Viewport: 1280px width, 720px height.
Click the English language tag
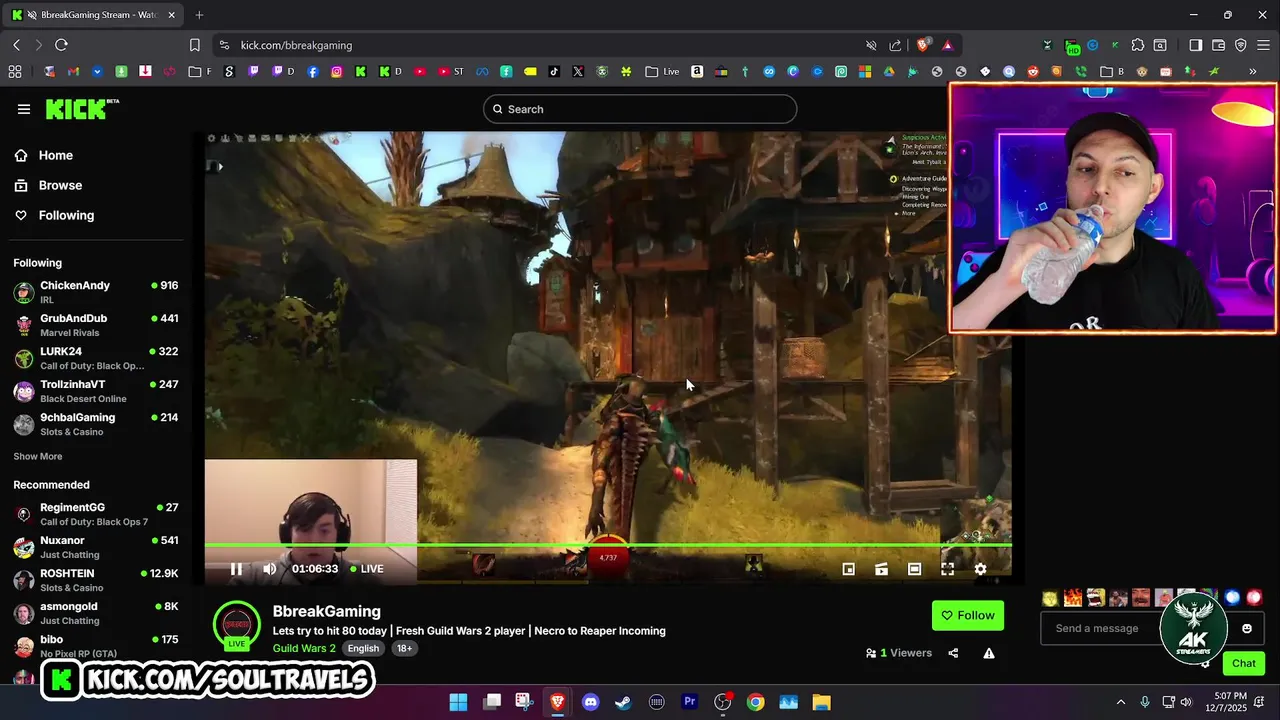point(363,648)
